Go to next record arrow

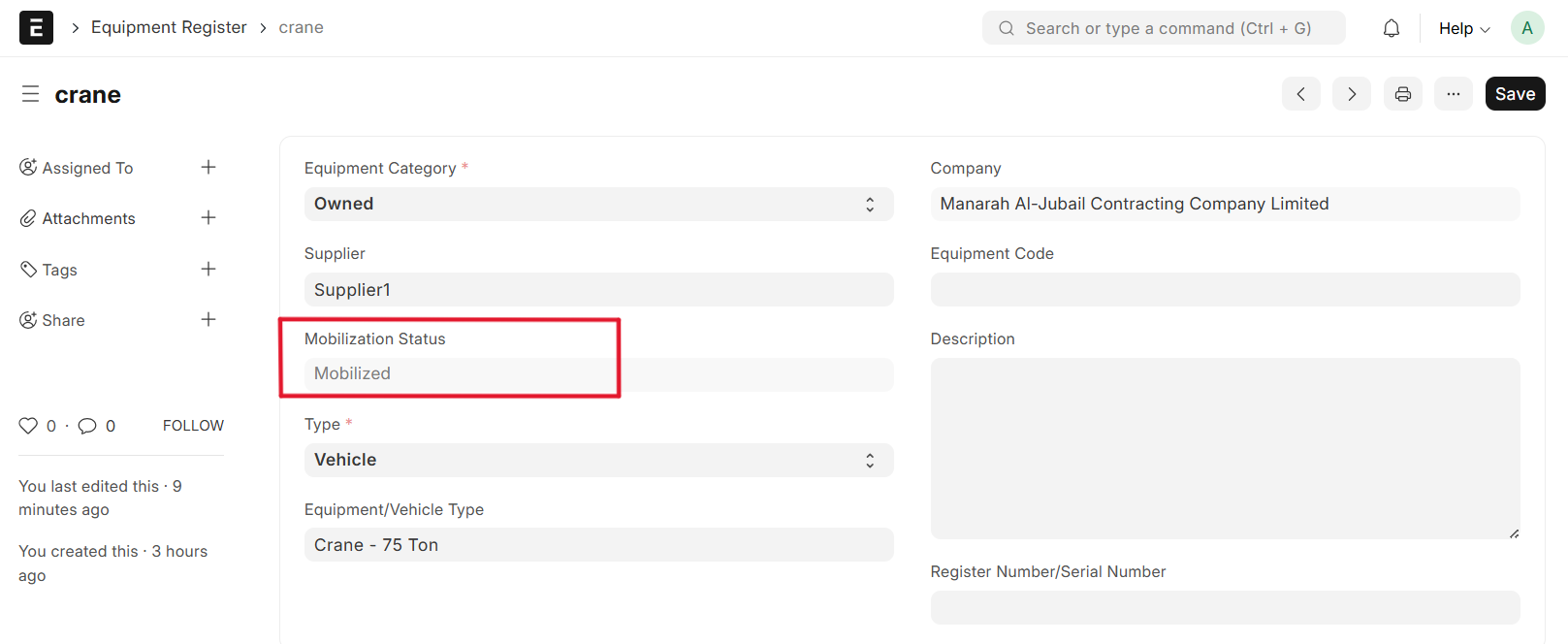click(1351, 94)
